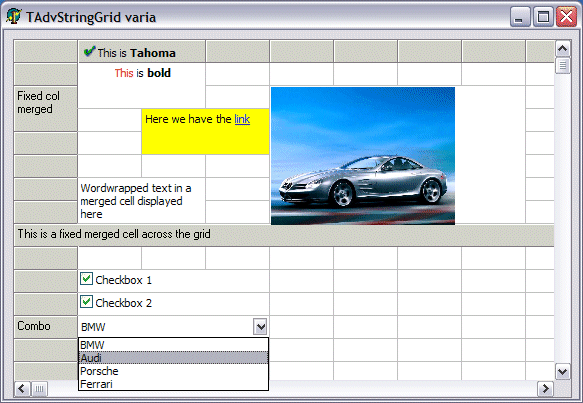Select the 'This is Tahoma' header cell
The width and height of the screenshot is (583, 403).
(x=142, y=51)
